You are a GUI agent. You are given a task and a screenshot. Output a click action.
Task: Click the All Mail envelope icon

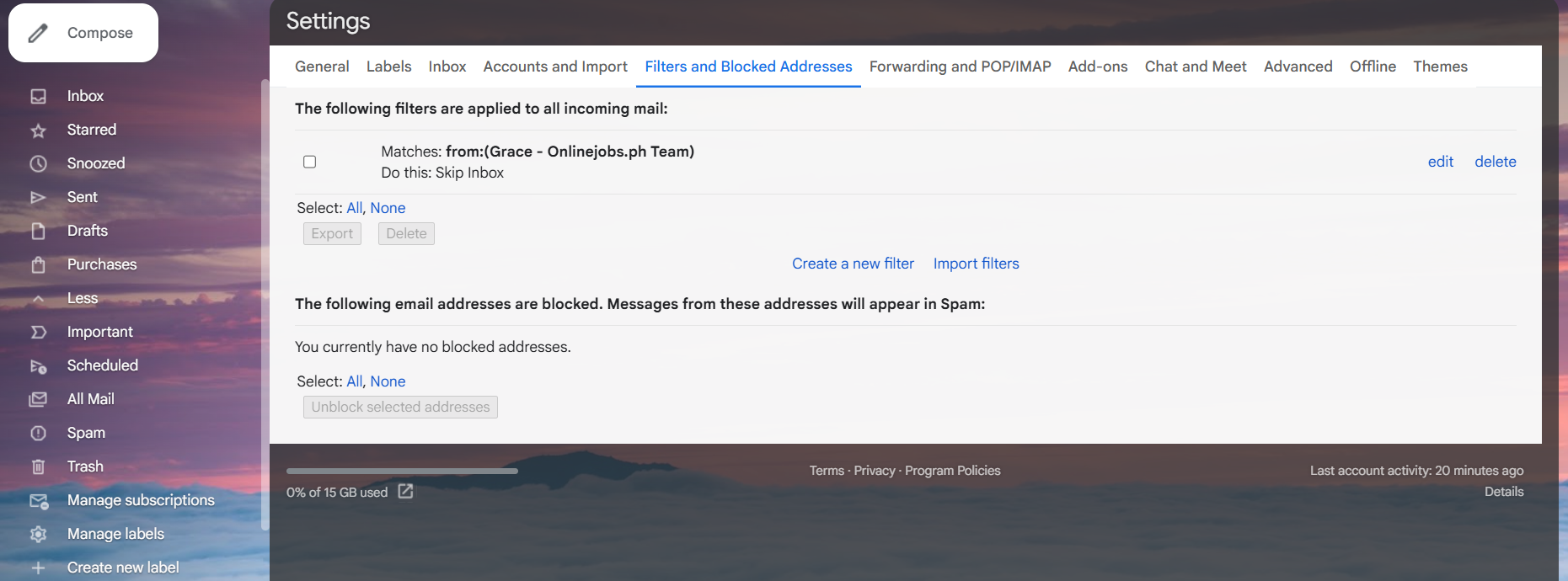click(38, 399)
